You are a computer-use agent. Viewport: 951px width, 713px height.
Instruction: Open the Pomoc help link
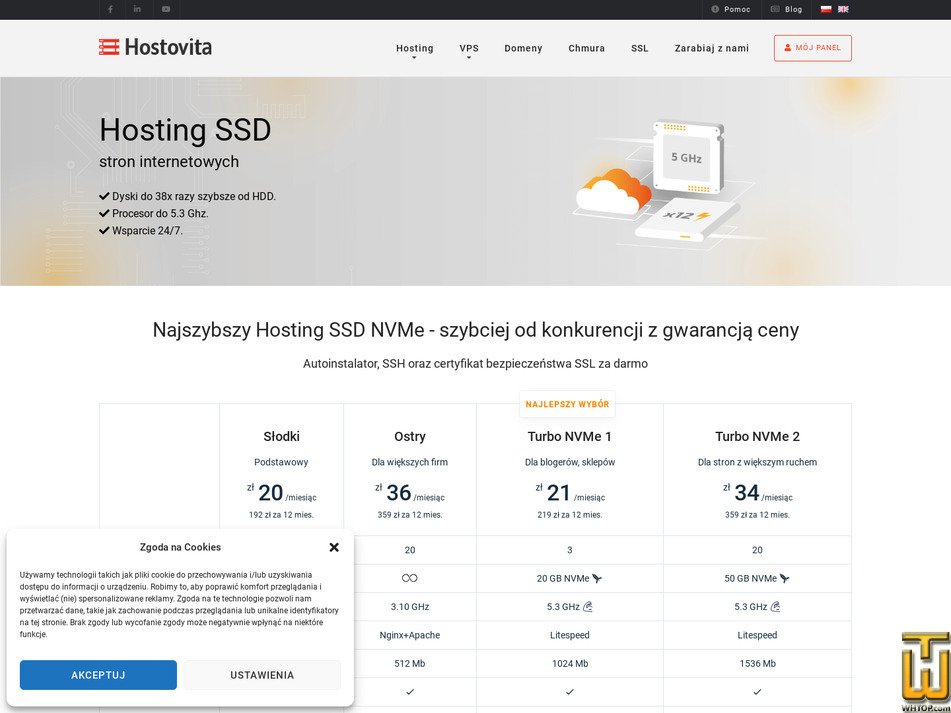pyautogui.click(x=731, y=9)
